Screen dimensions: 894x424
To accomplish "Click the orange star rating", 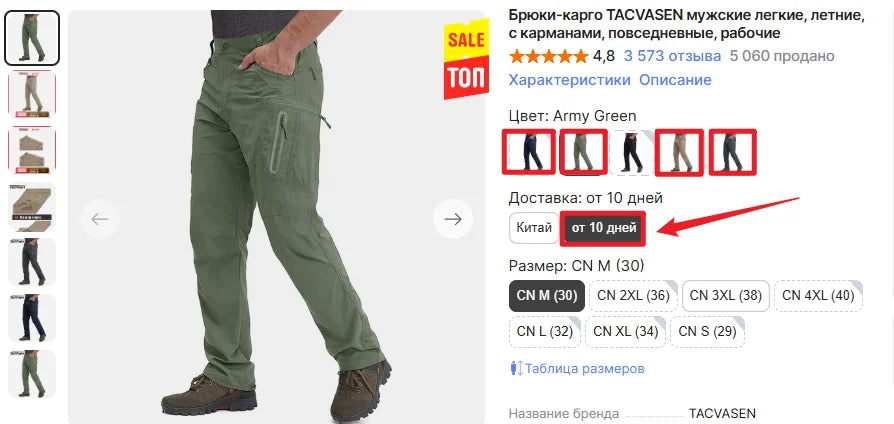I will click(x=548, y=56).
